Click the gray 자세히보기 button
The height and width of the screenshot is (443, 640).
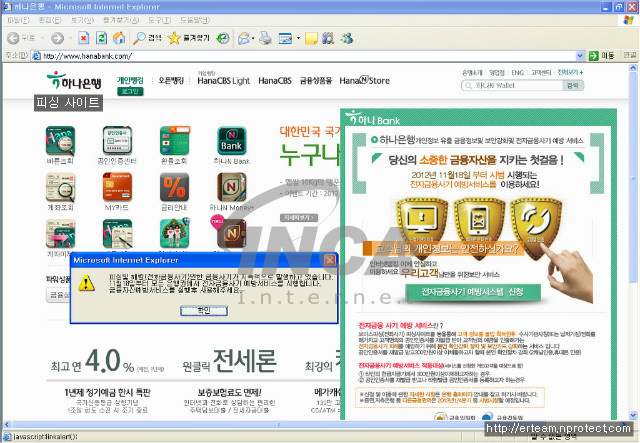[299, 218]
